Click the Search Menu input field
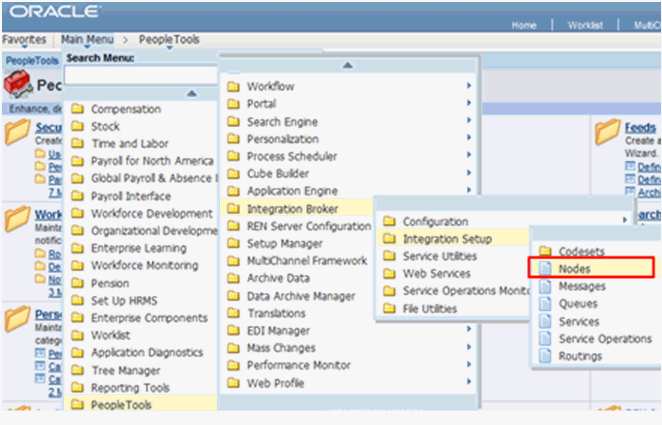This screenshot has height=425, width=662. pos(141,76)
